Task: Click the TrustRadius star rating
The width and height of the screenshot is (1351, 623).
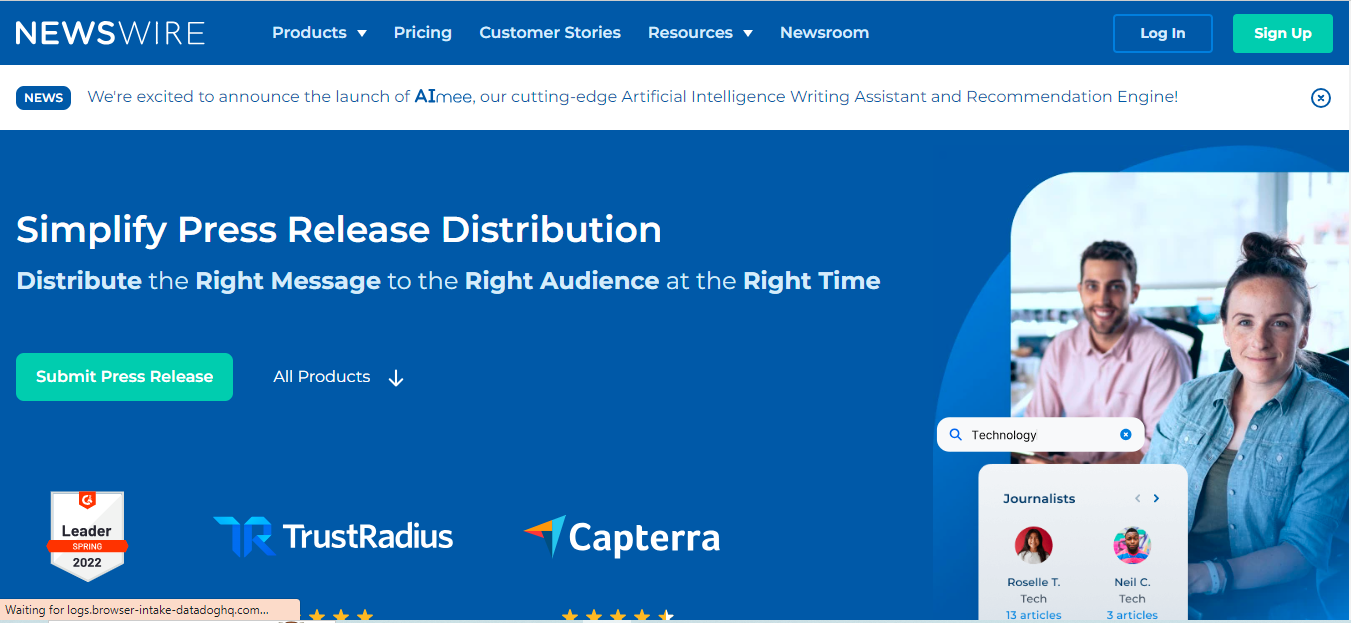Action: tap(341, 615)
